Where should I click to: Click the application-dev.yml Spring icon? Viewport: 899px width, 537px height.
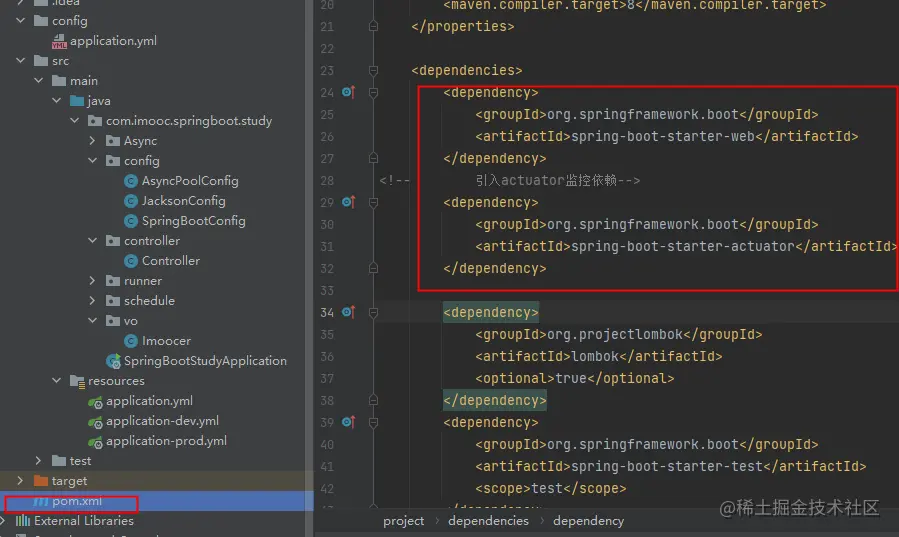click(95, 422)
